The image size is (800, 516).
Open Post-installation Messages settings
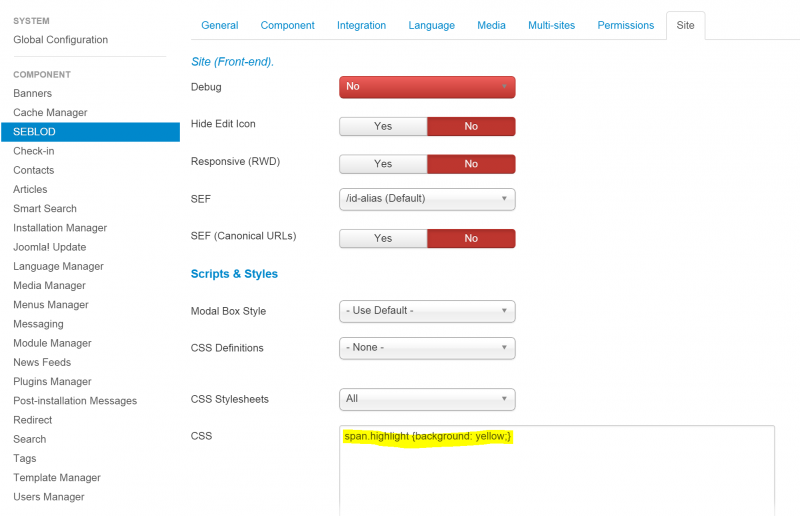(75, 401)
